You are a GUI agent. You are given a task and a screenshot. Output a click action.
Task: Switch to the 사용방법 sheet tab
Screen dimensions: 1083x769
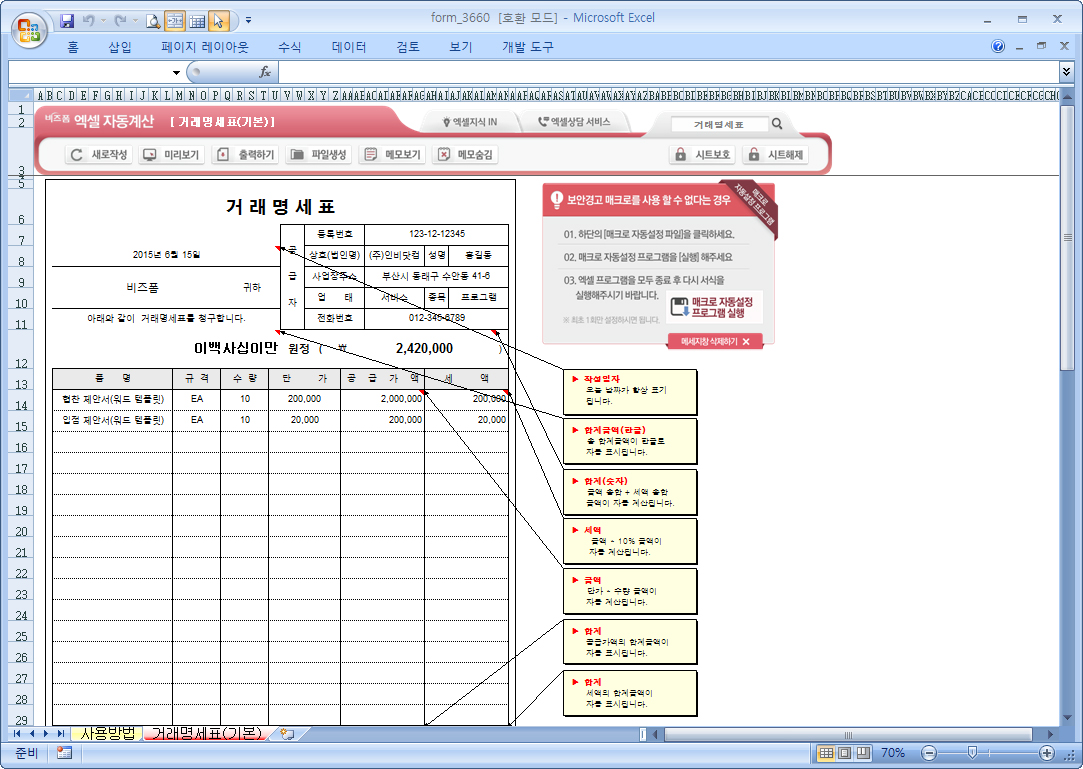pyautogui.click(x=106, y=734)
